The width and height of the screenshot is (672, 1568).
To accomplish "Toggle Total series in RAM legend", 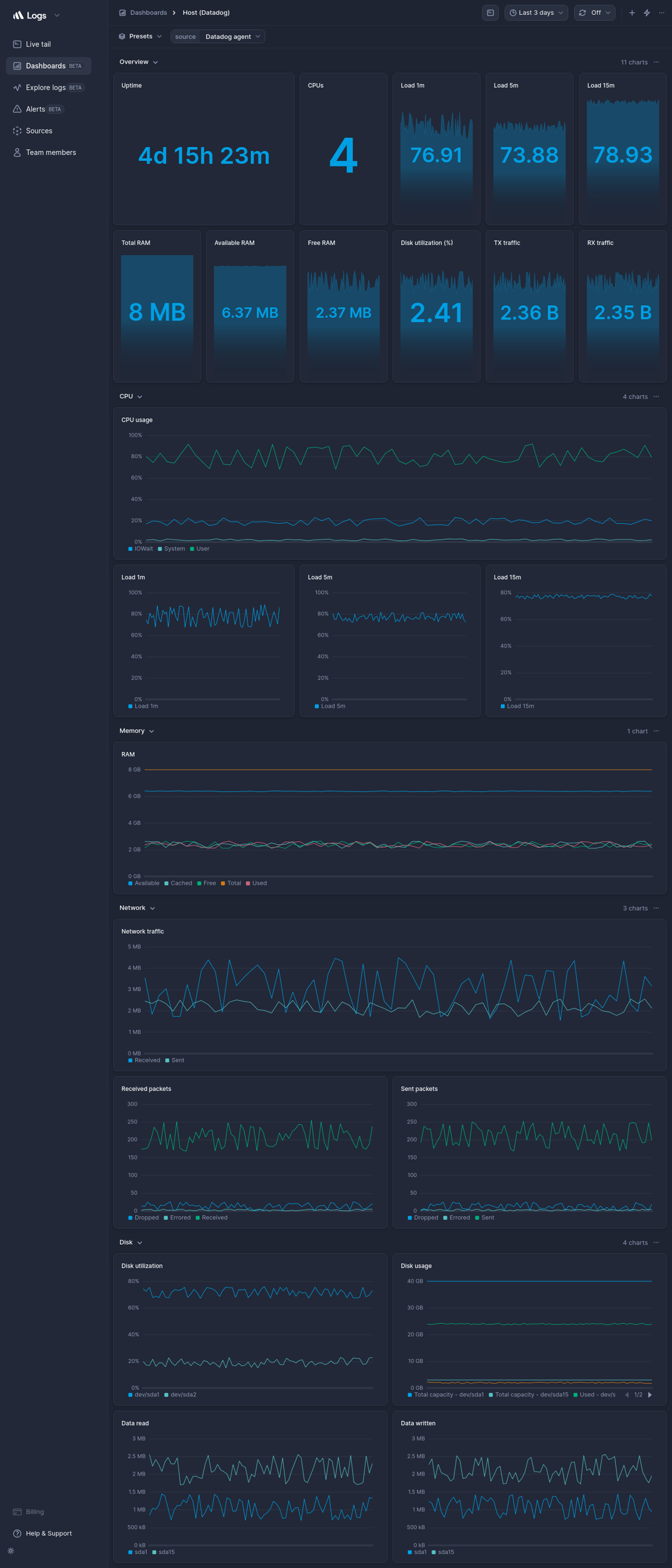I will point(231,883).
